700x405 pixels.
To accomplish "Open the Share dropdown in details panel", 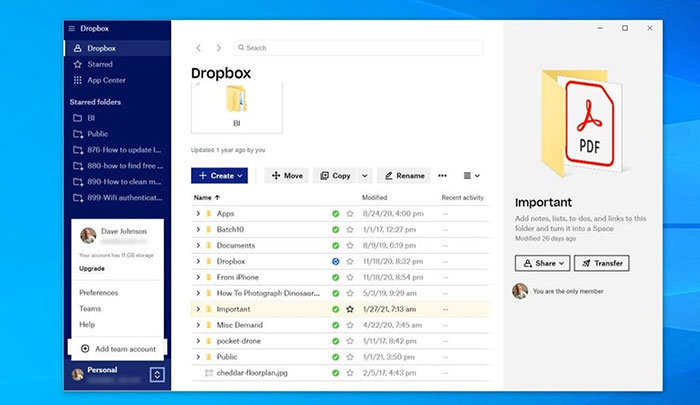I will pos(542,263).
